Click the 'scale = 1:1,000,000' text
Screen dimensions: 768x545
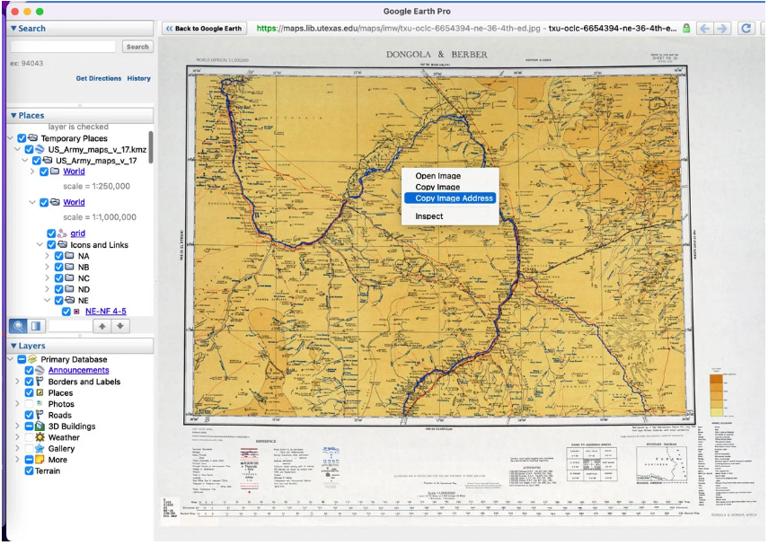(99, 217)
